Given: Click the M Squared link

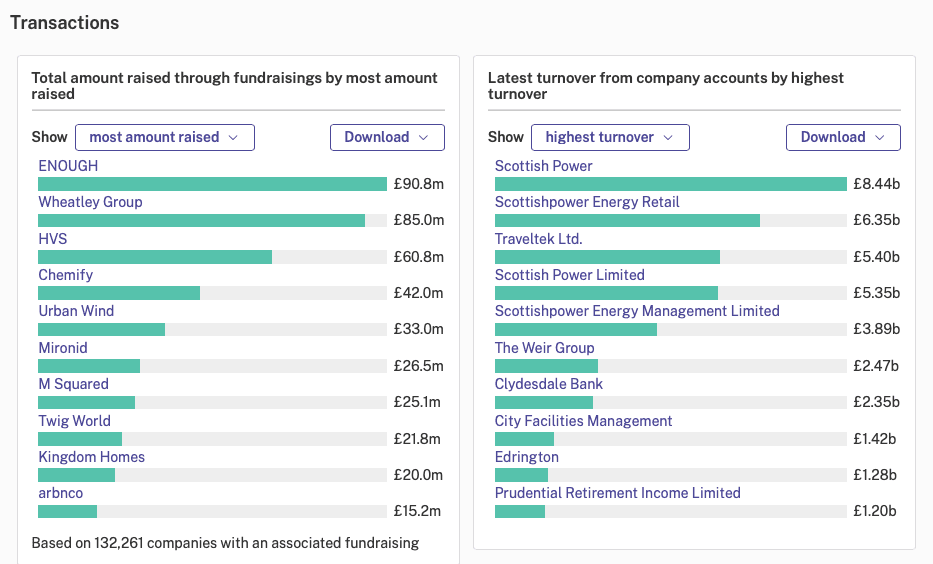Looking at the screenshot, I should click(x=74, y=384).
